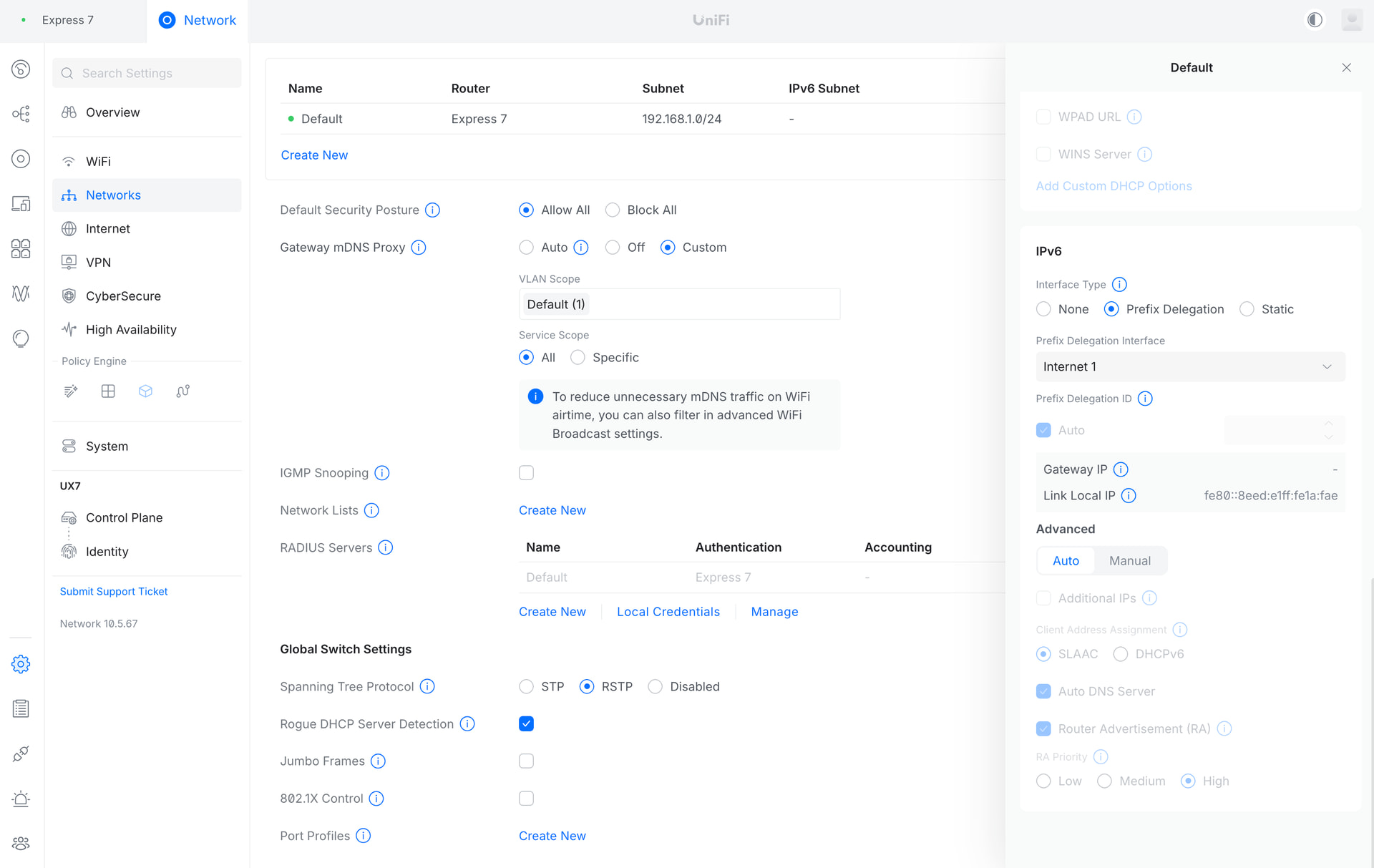This screenshot has width=1374, height=868.
Task: Open Identity under UX7
Action: pyautogui.click(x=147, y=552)
